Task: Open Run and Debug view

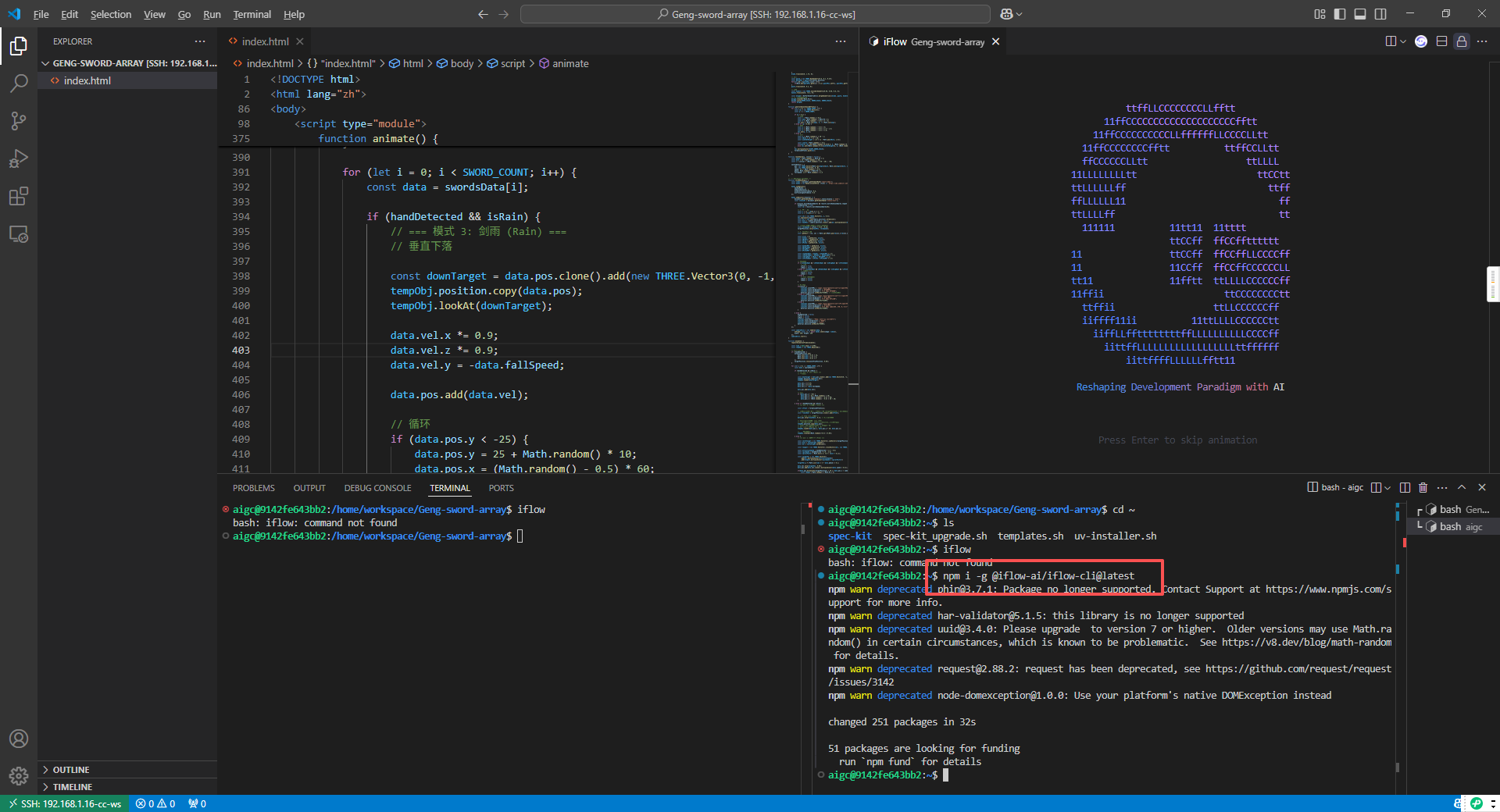Action: coord(19,158)
